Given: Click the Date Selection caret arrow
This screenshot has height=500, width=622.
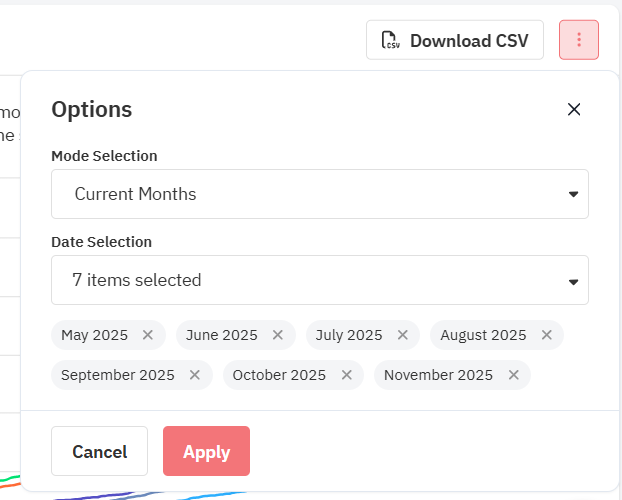Looking at the screenshot, I should click(x=574, y=281).
